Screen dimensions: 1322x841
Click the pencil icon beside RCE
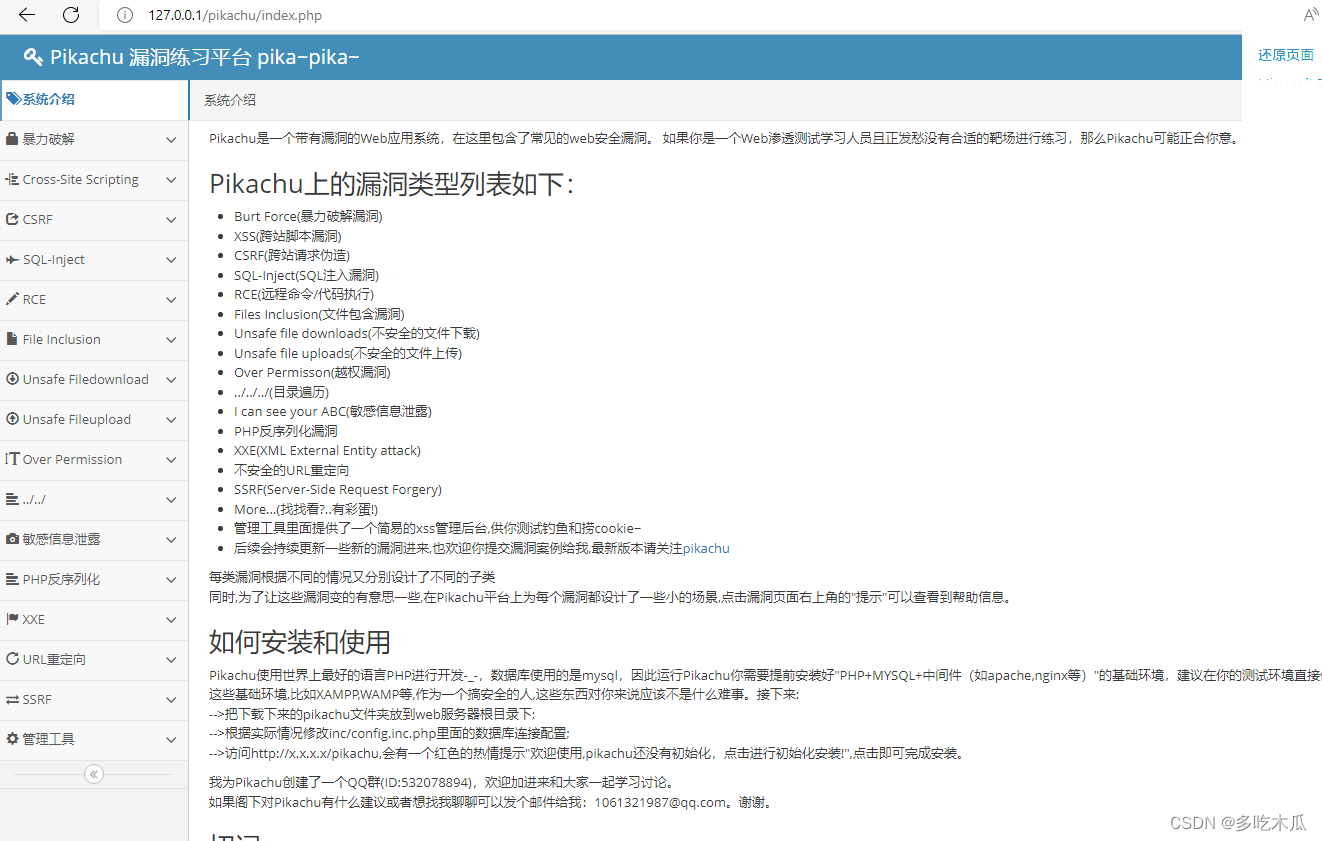[x=13, y=299]
